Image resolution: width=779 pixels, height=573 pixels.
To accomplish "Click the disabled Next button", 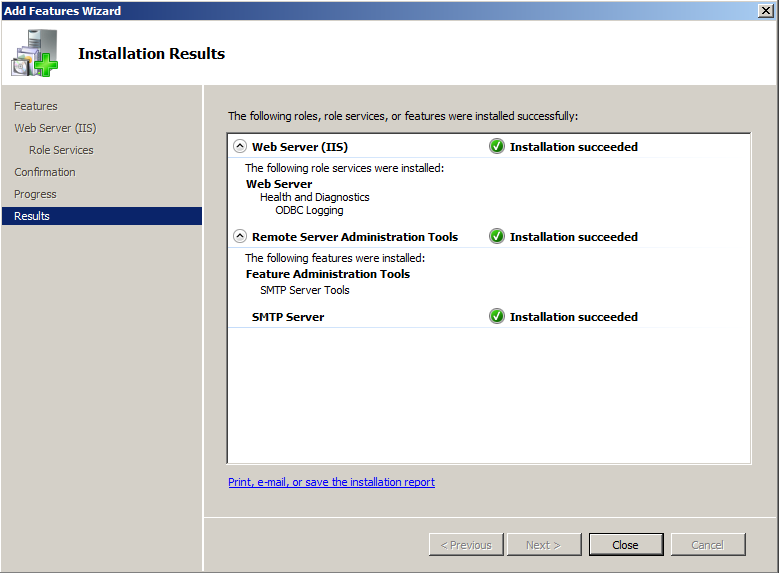I will 543,545.
